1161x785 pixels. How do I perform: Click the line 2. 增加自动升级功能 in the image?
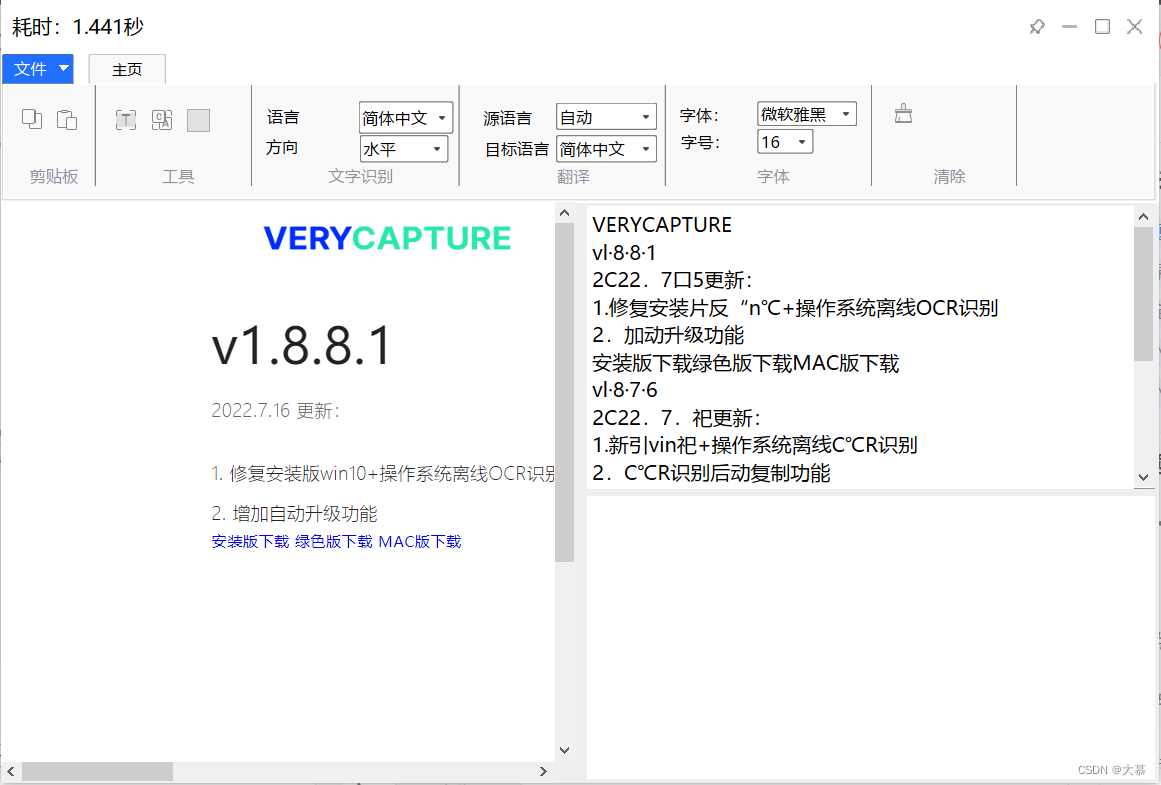(x=295, y=513)
